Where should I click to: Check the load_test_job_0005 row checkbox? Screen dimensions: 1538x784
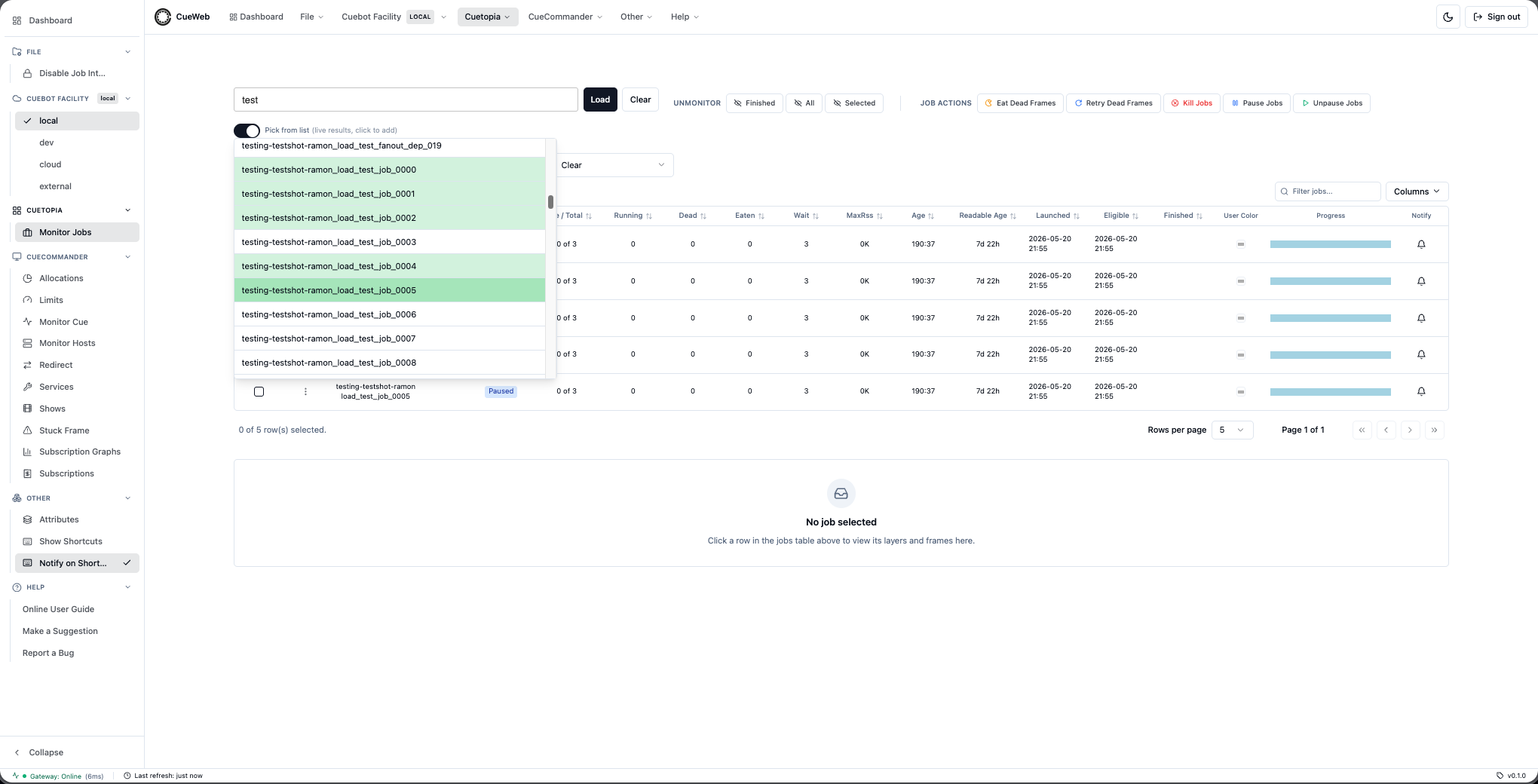pos(259,391)
